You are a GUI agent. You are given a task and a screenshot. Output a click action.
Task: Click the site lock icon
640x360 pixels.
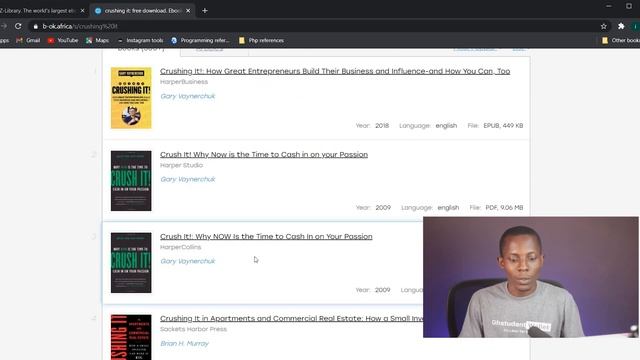[36, 26]
